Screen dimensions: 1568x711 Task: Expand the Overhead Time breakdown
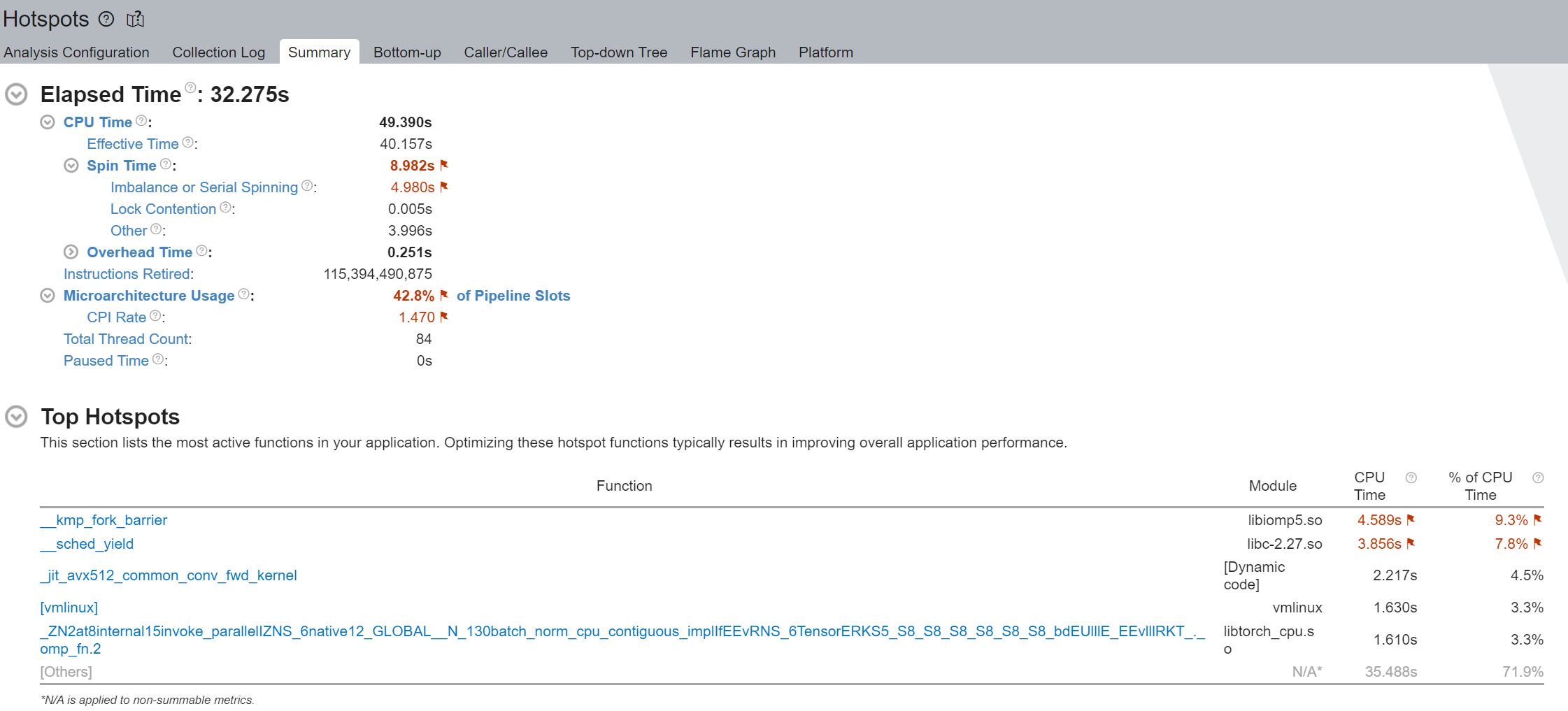click(71, 252)
